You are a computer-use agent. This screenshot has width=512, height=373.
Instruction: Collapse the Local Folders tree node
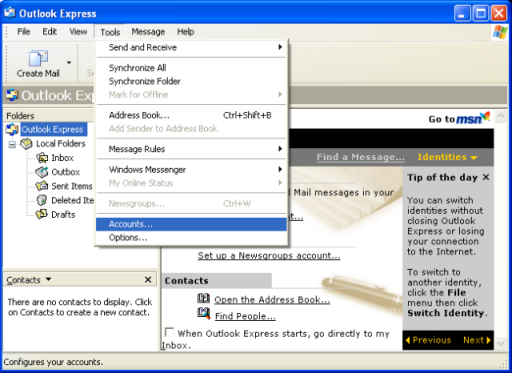tap(12, 144)
